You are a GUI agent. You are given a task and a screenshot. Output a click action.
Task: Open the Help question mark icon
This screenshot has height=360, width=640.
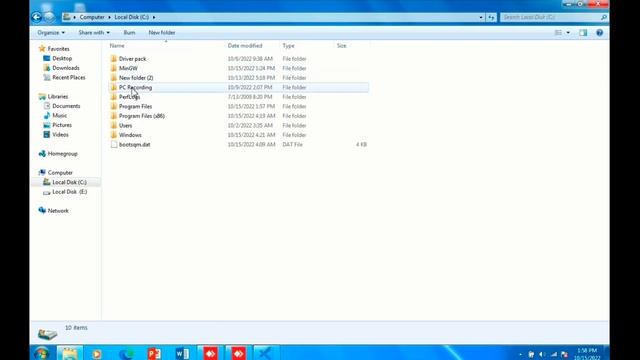600,33
